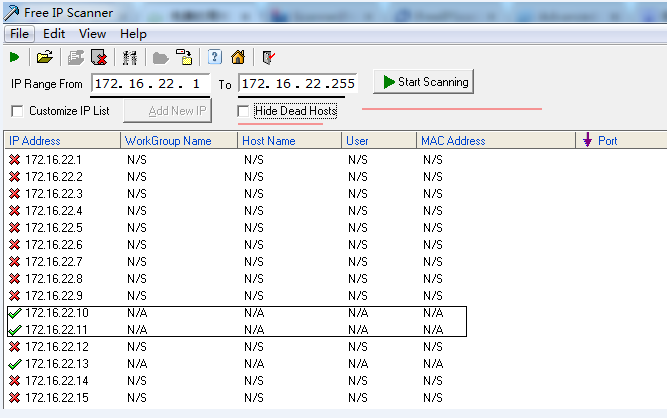Click the Host Name N/S cell for 172.16.22.14

(x=254, y=381)
